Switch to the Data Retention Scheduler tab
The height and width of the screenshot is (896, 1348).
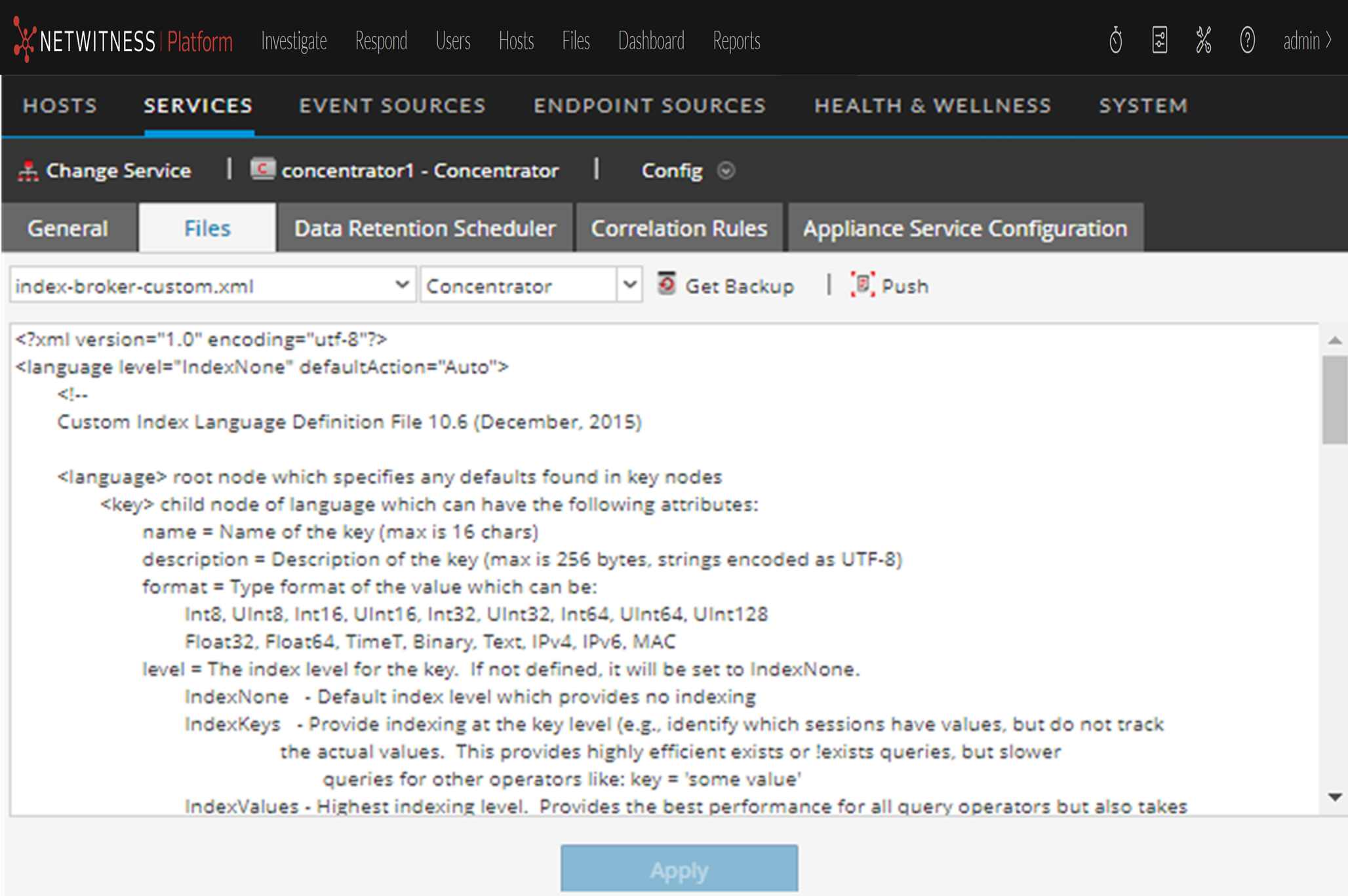pos(425,228)
